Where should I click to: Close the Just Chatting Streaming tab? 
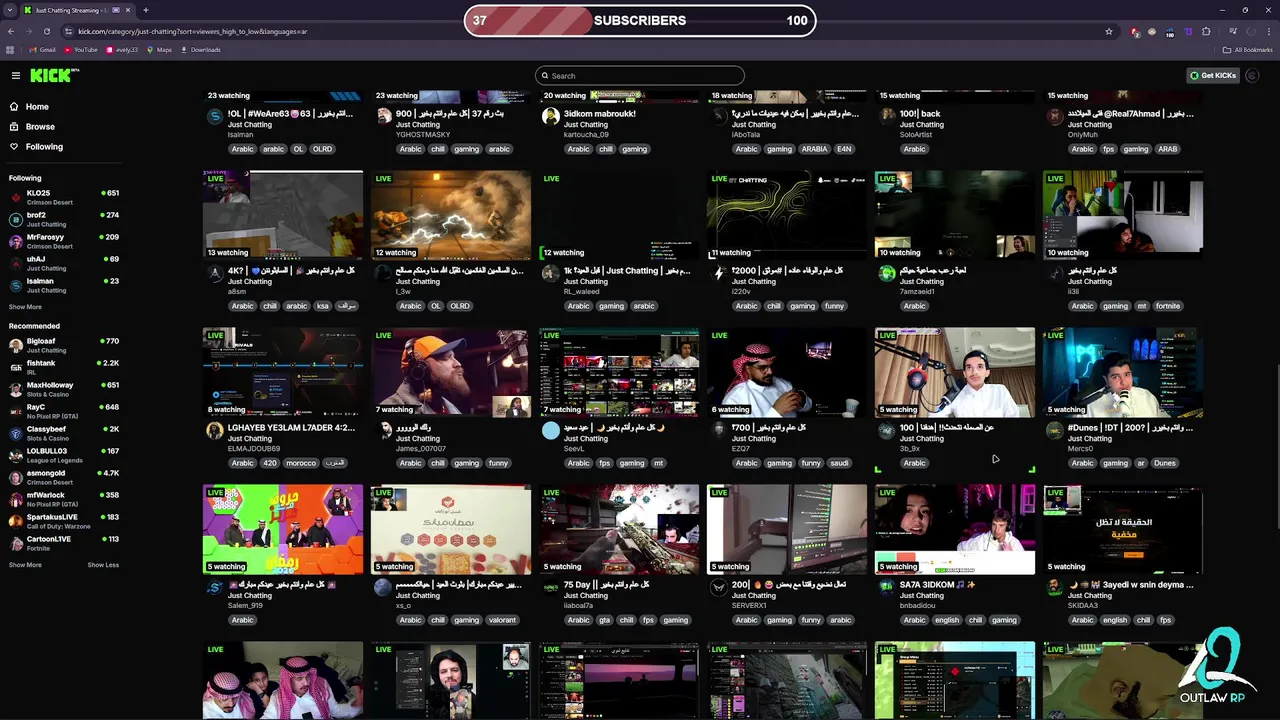pyautogui.click(x=130, y=10)
